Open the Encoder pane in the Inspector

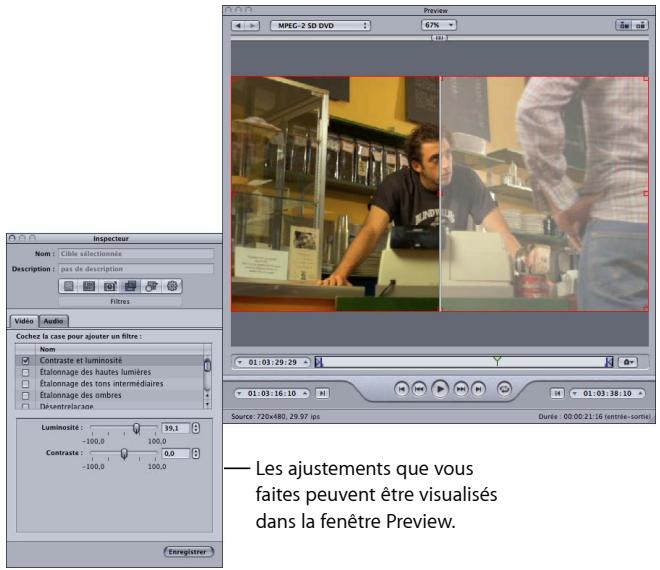[89, 286]
